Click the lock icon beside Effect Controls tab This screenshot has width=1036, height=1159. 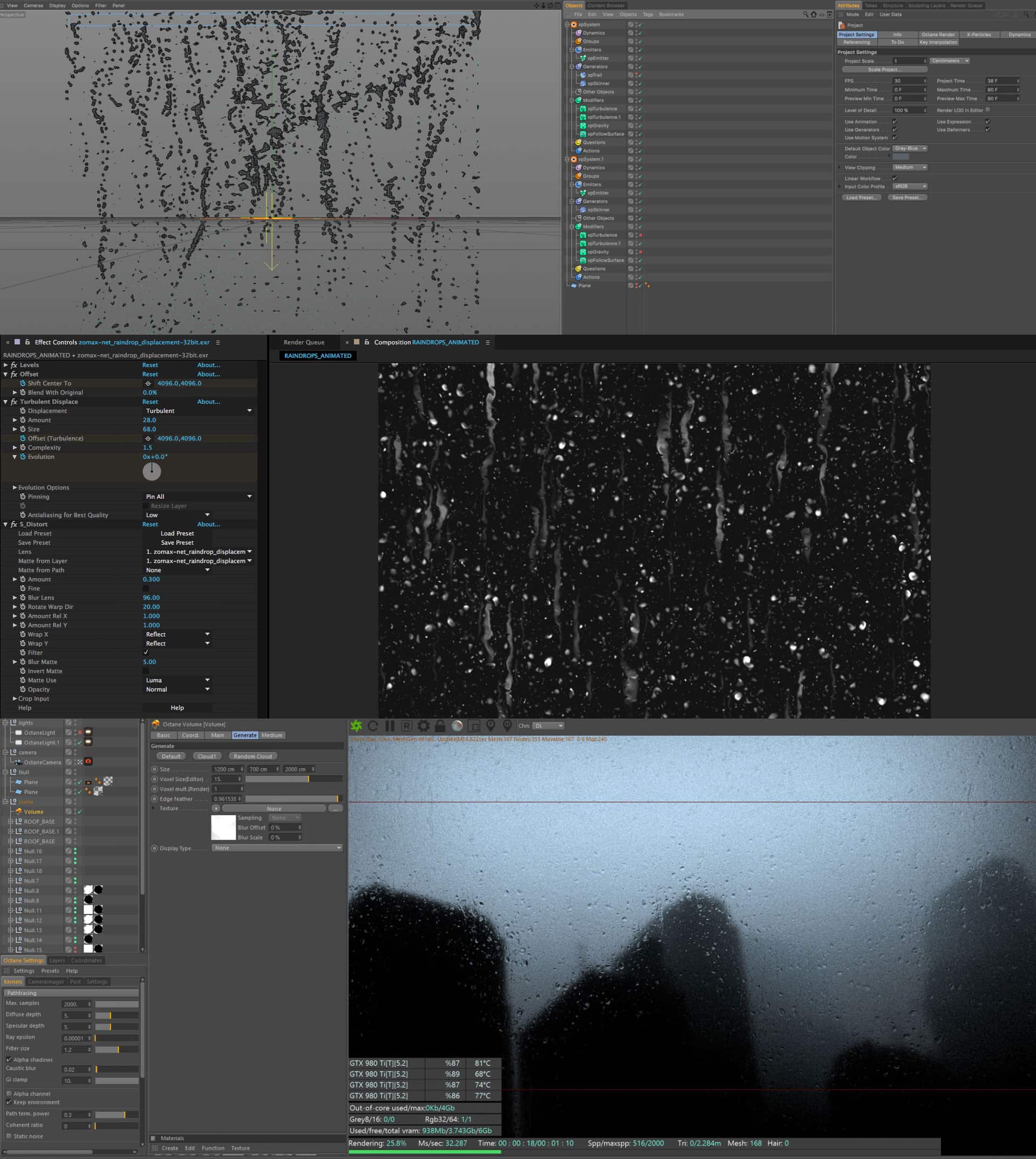coord(27,342)
